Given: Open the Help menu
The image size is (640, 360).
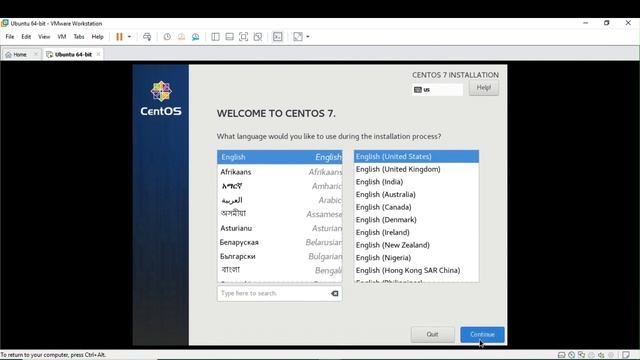Looking at the screenshot, I should pos(98,37).
